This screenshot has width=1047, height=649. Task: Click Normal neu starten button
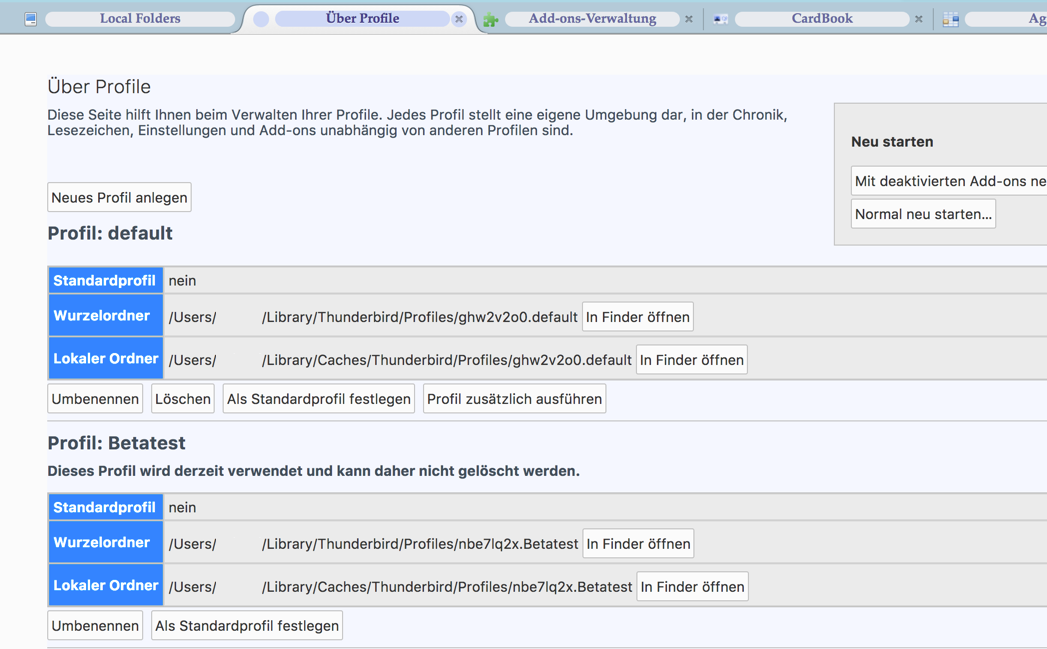923,214
